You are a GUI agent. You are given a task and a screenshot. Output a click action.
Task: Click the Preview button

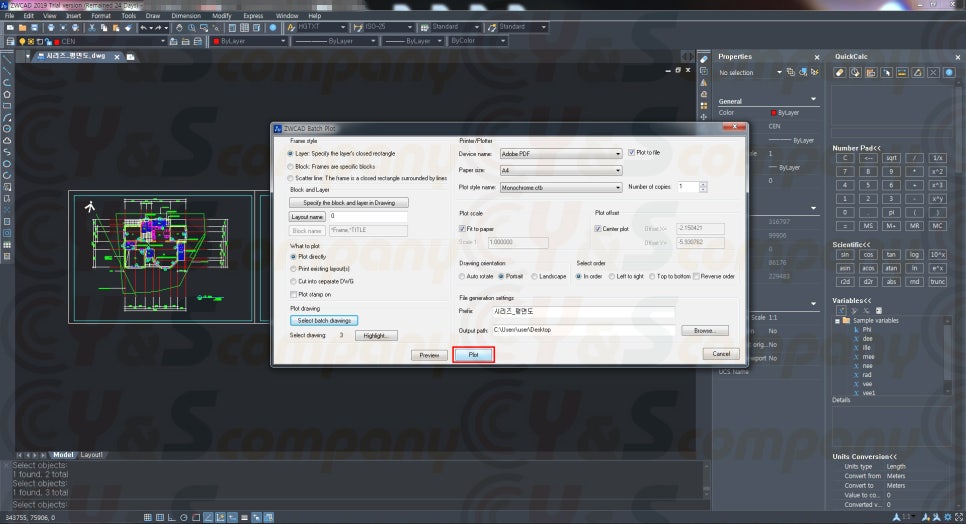[x=429, y=355]
